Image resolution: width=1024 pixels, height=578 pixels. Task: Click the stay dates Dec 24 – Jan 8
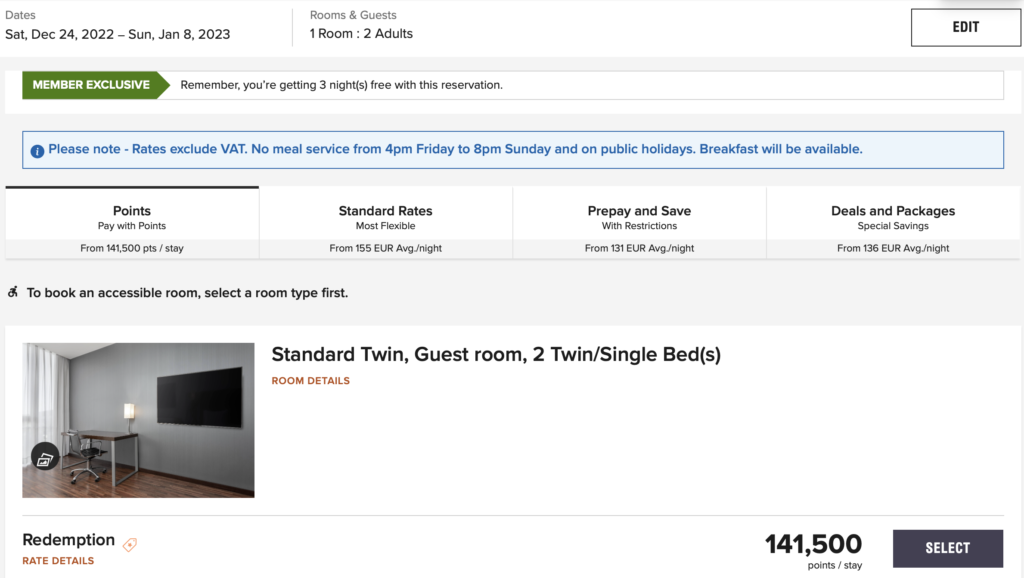click(x=118, y=34)
